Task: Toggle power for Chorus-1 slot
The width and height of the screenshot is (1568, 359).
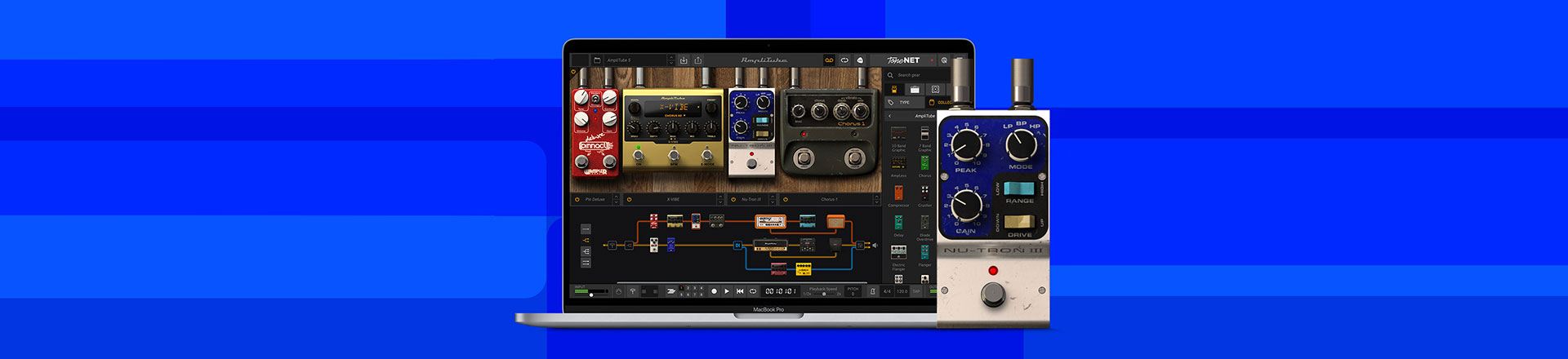Action: [786, 199]
